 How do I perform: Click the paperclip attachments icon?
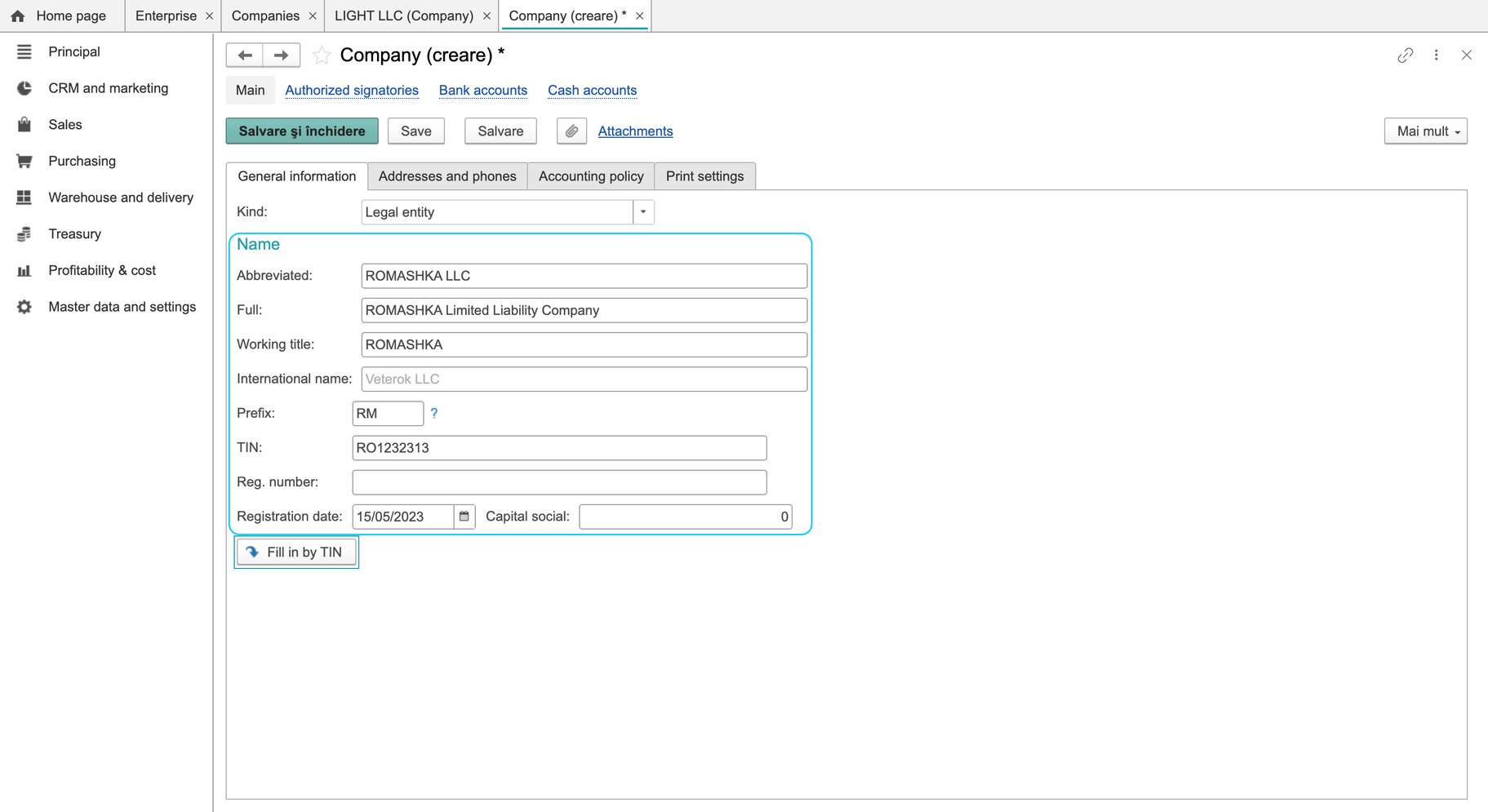[x=571, y=131]
